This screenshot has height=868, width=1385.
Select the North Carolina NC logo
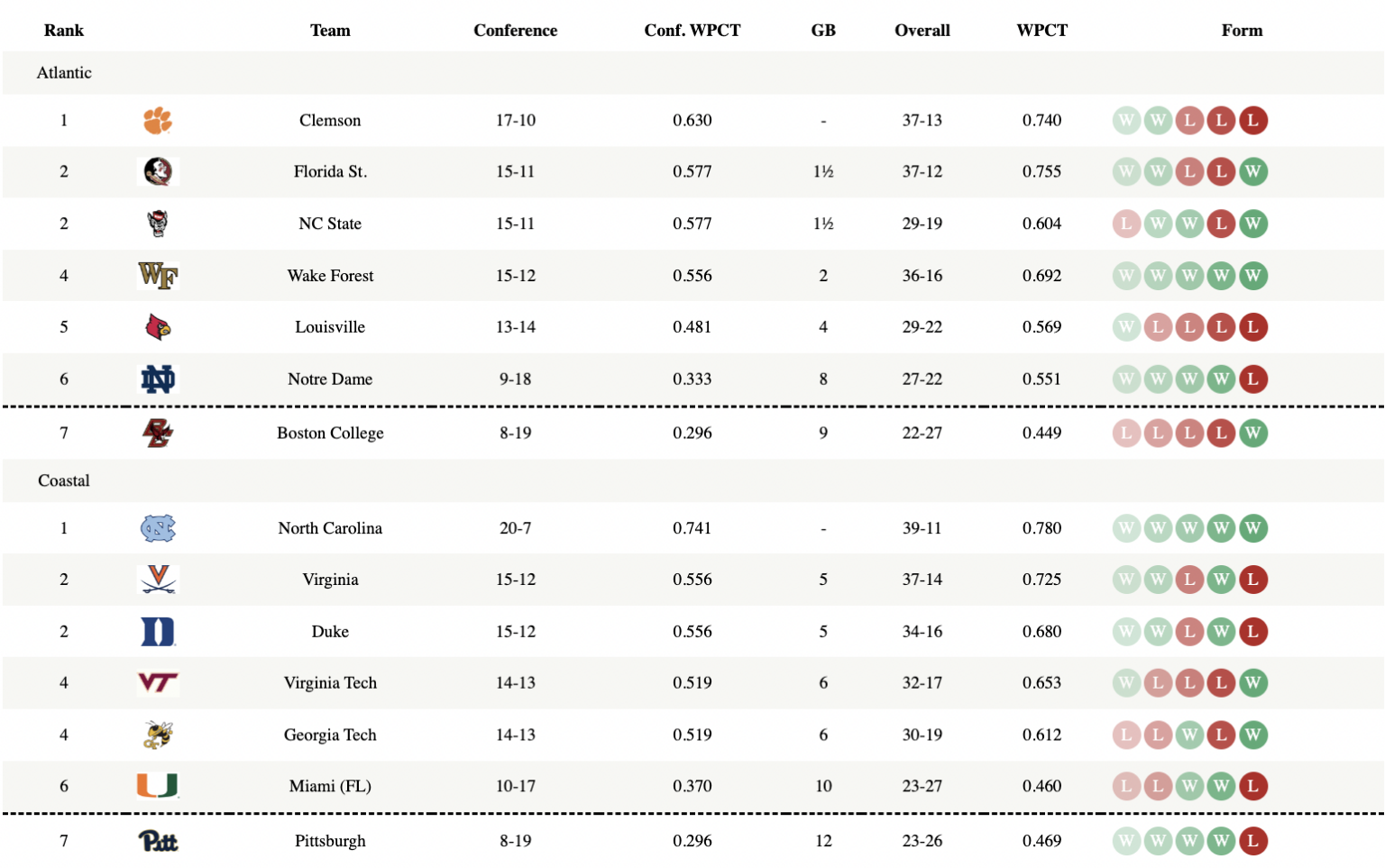click(x=158, y=528)
